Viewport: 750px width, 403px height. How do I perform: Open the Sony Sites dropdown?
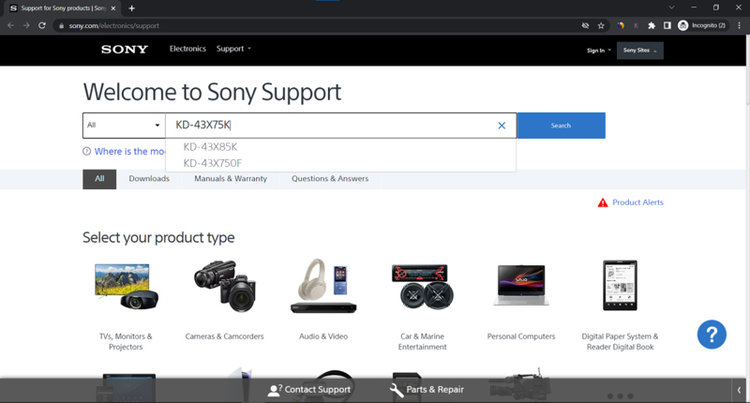640,50
